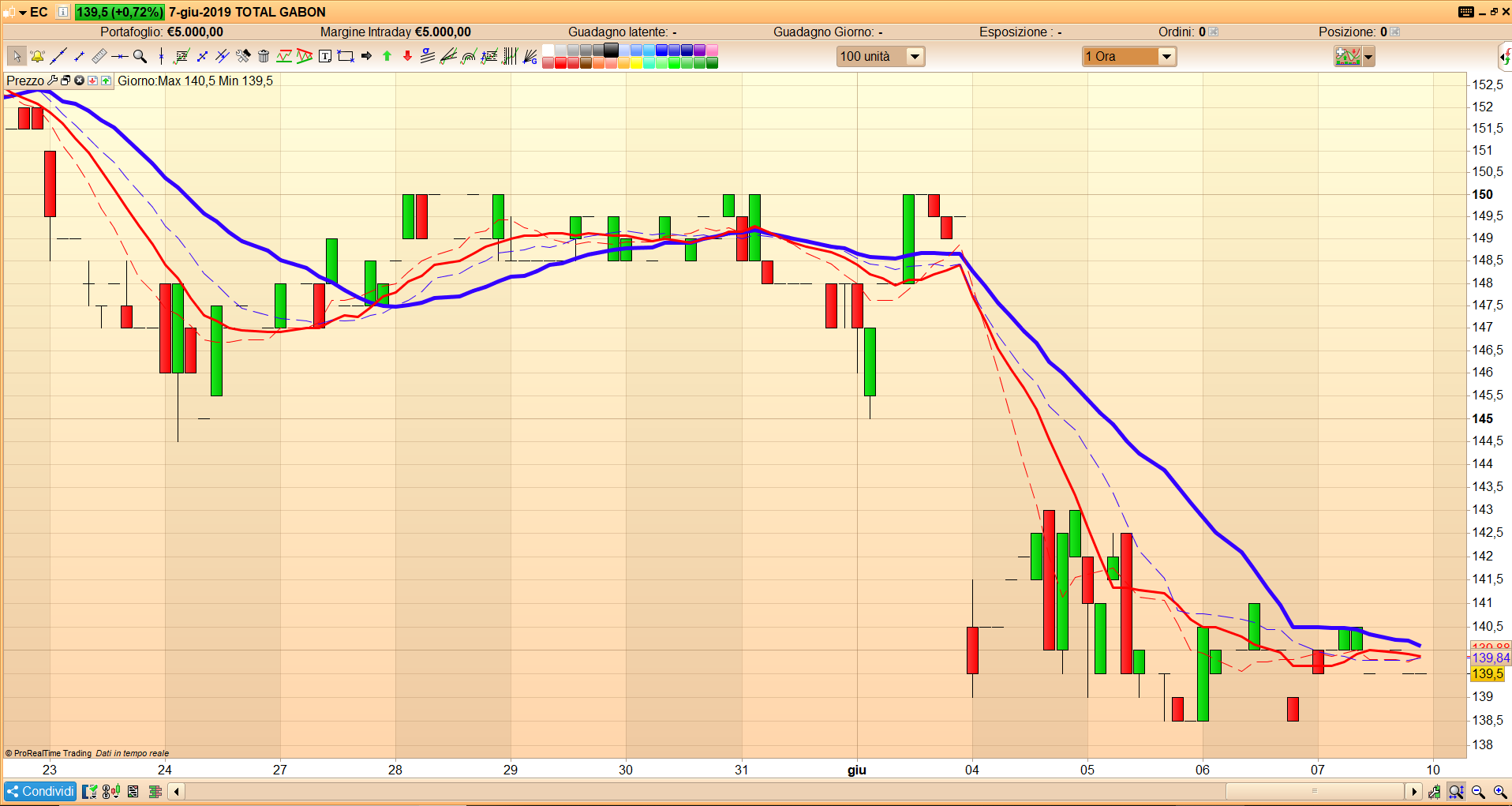Click the Portafoglio €5.000,00 value
This screenshot has width=1512, height=806.
pos(195,32)
